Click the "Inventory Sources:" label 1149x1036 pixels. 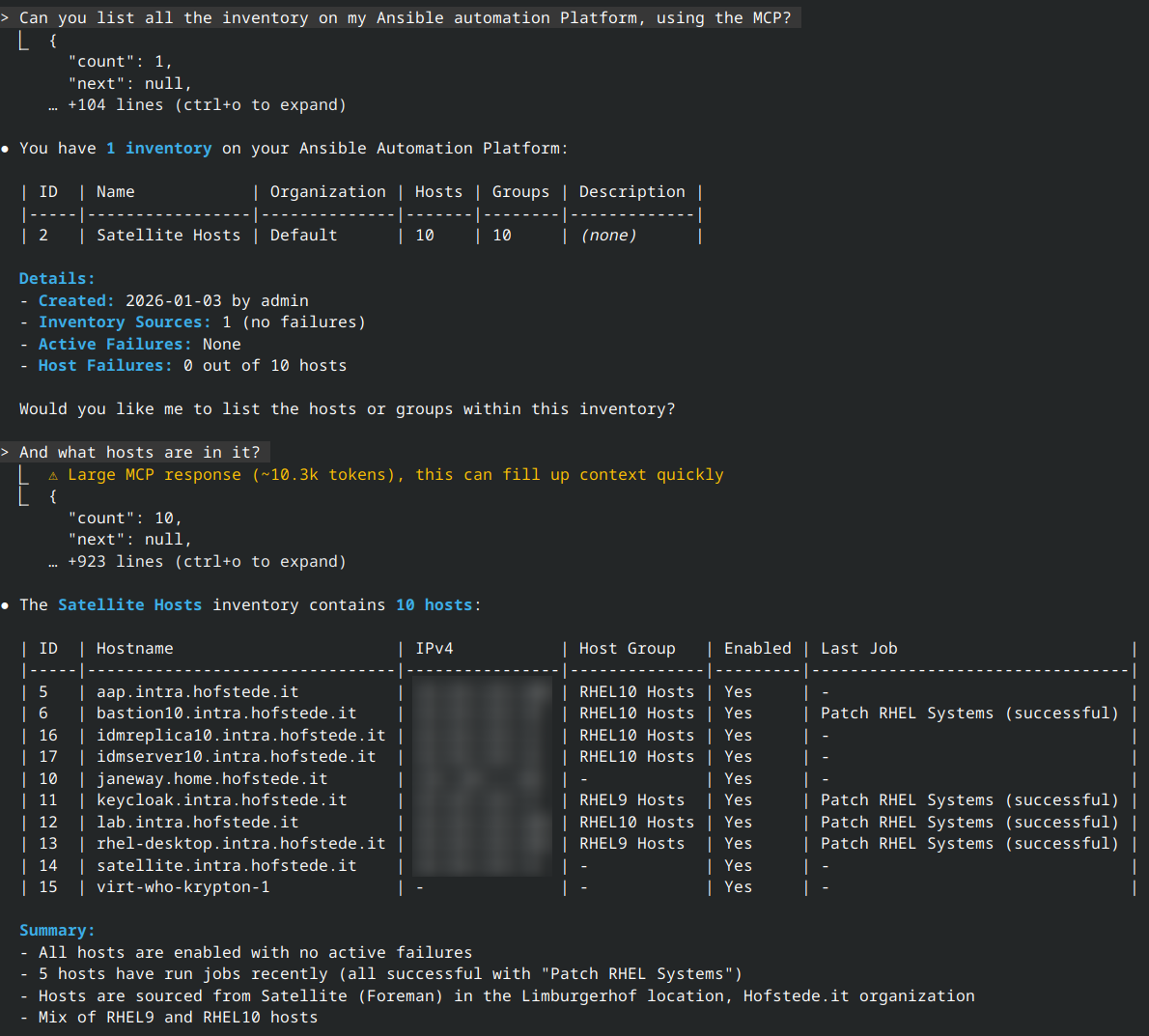point(125,322)
